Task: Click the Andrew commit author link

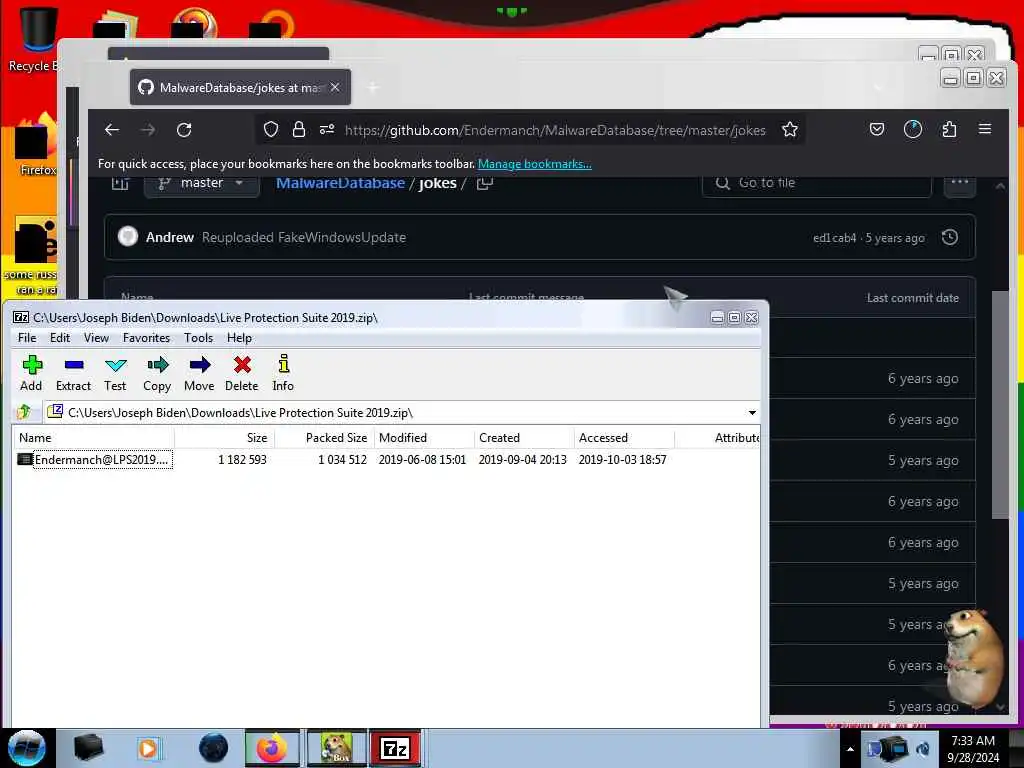Action: click(170, 237)
